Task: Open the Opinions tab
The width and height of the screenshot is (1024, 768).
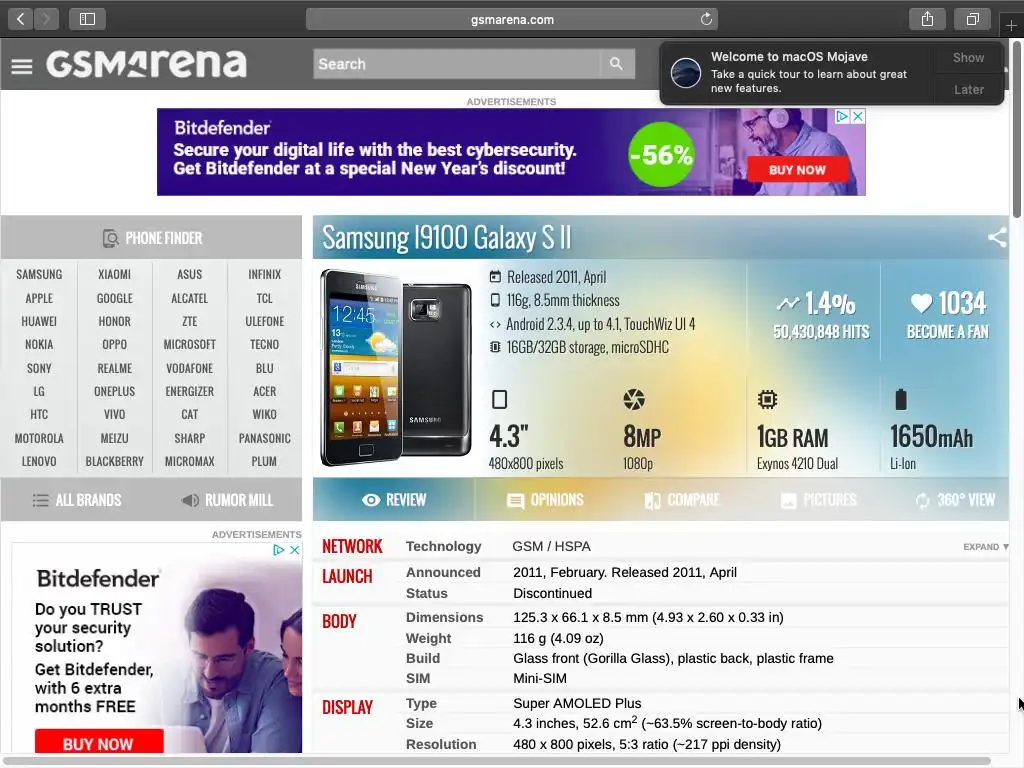Action: tap(545, 500)
